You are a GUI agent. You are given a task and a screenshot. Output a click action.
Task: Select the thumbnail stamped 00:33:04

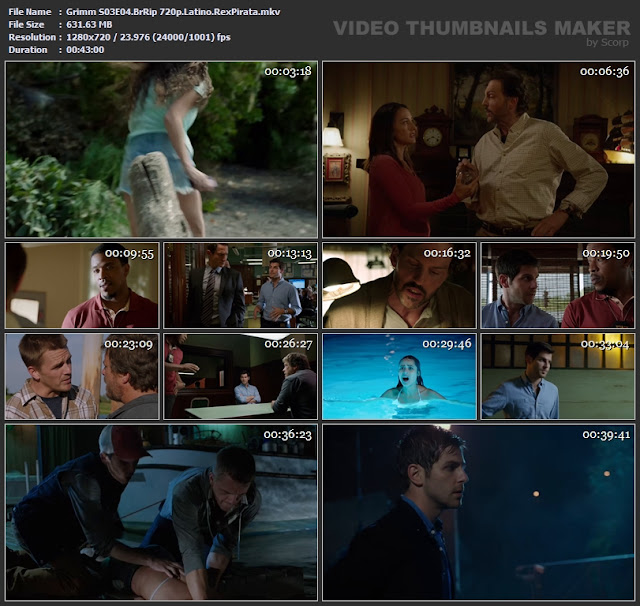point(558,376)
